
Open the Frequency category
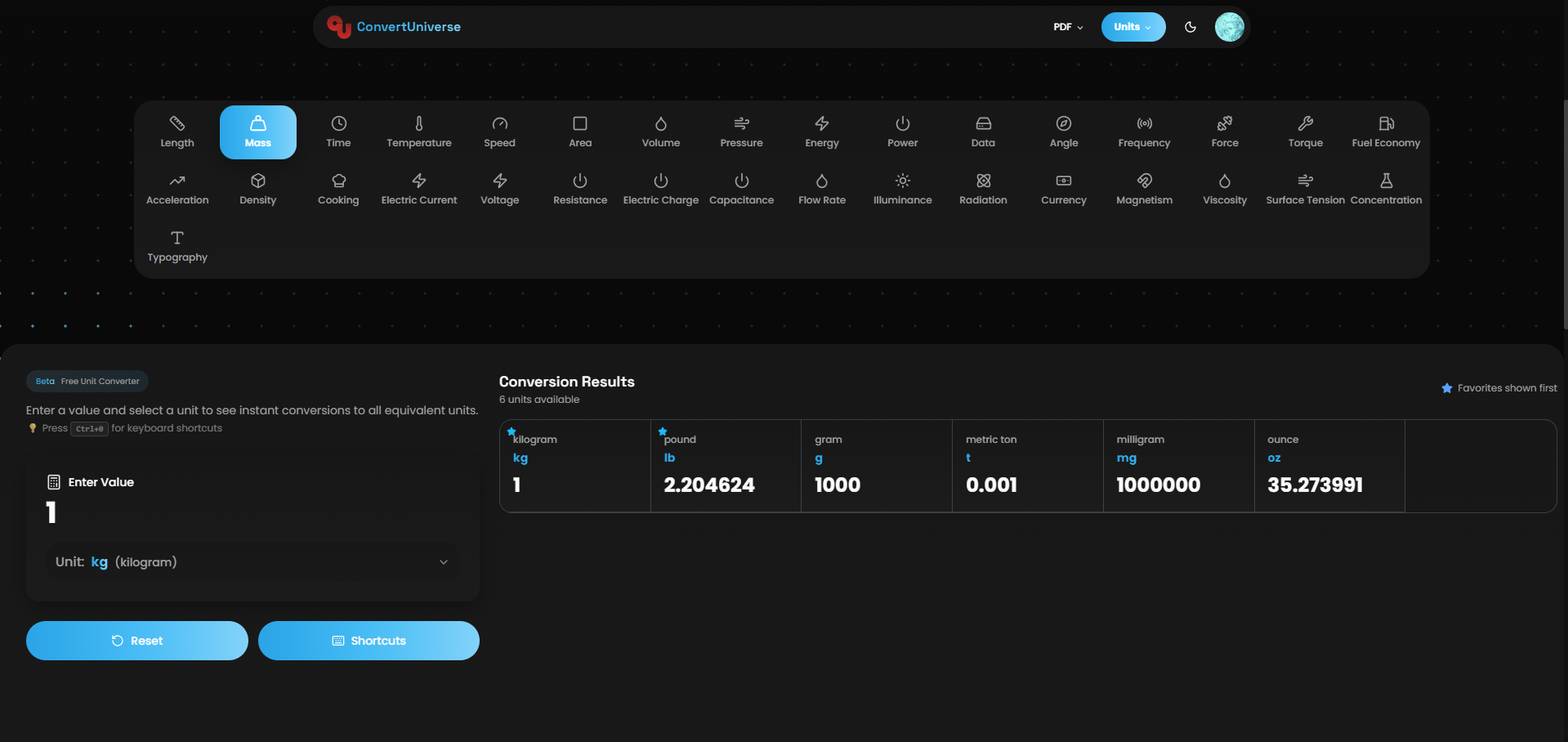(1144, 132)
